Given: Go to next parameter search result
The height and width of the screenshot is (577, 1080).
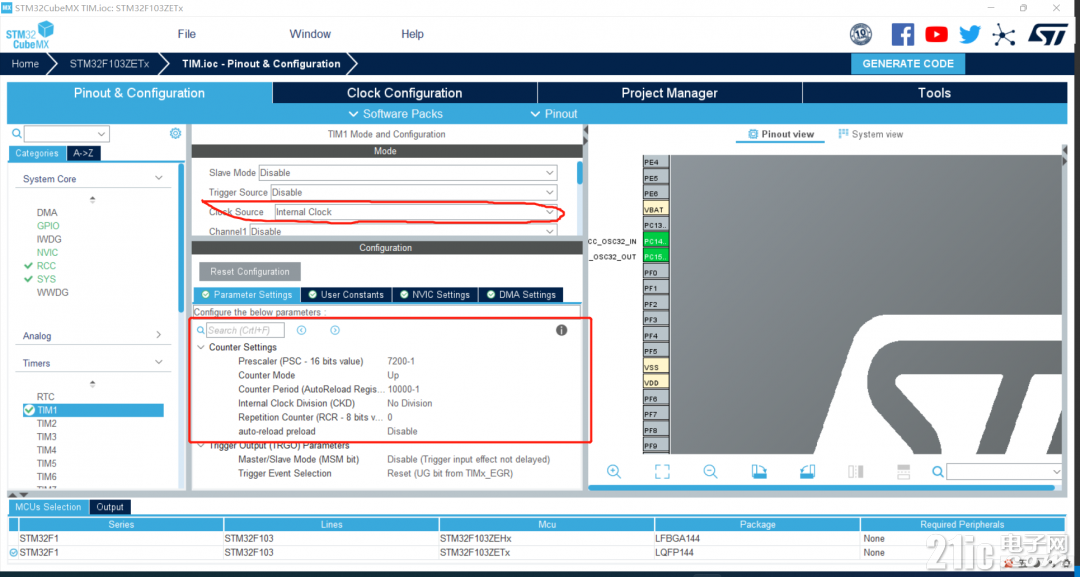Looking at the screenshot, I should point(335,331).
